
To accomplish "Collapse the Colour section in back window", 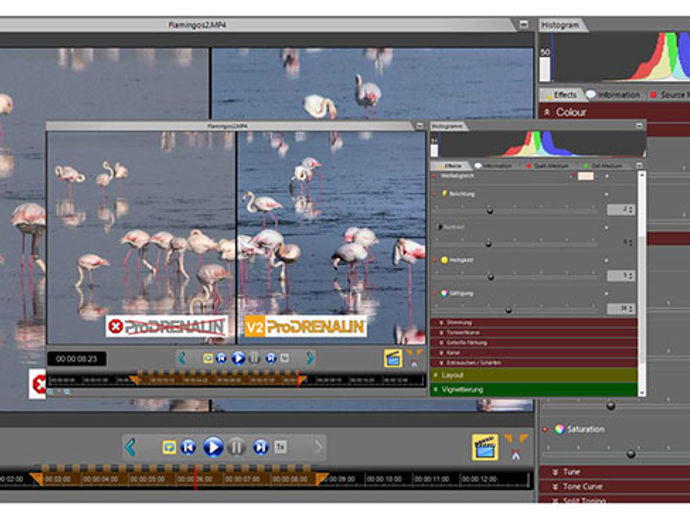I will (x=614, y=112).
